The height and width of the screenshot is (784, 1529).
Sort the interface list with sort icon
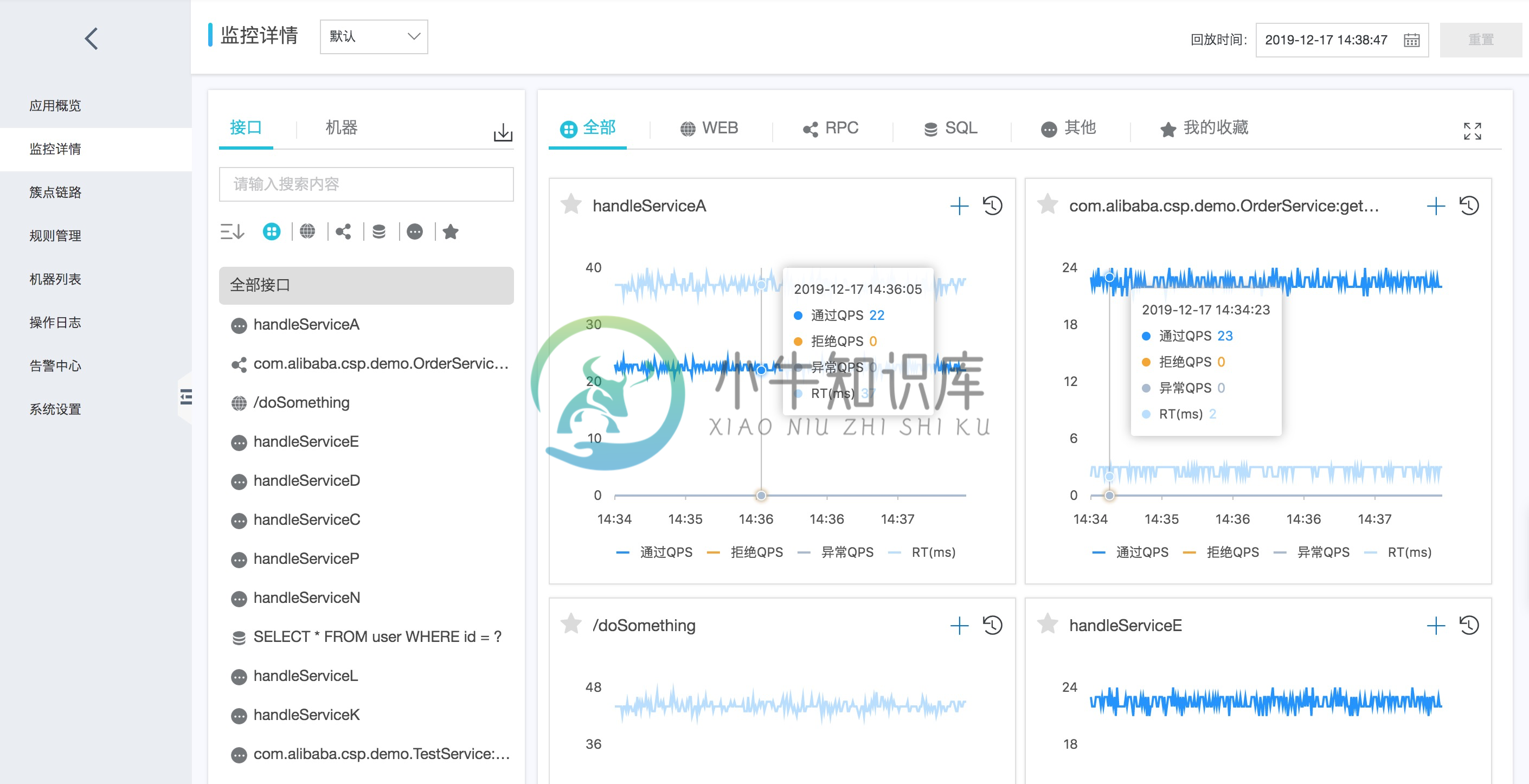tap(232, 232)
